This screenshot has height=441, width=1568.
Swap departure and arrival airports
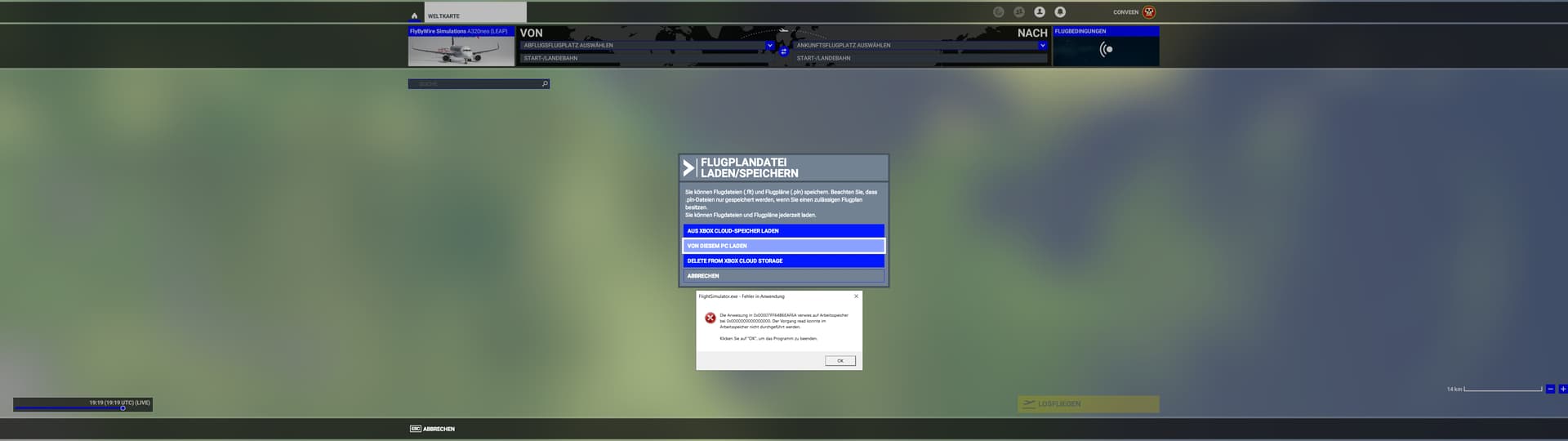783,51
